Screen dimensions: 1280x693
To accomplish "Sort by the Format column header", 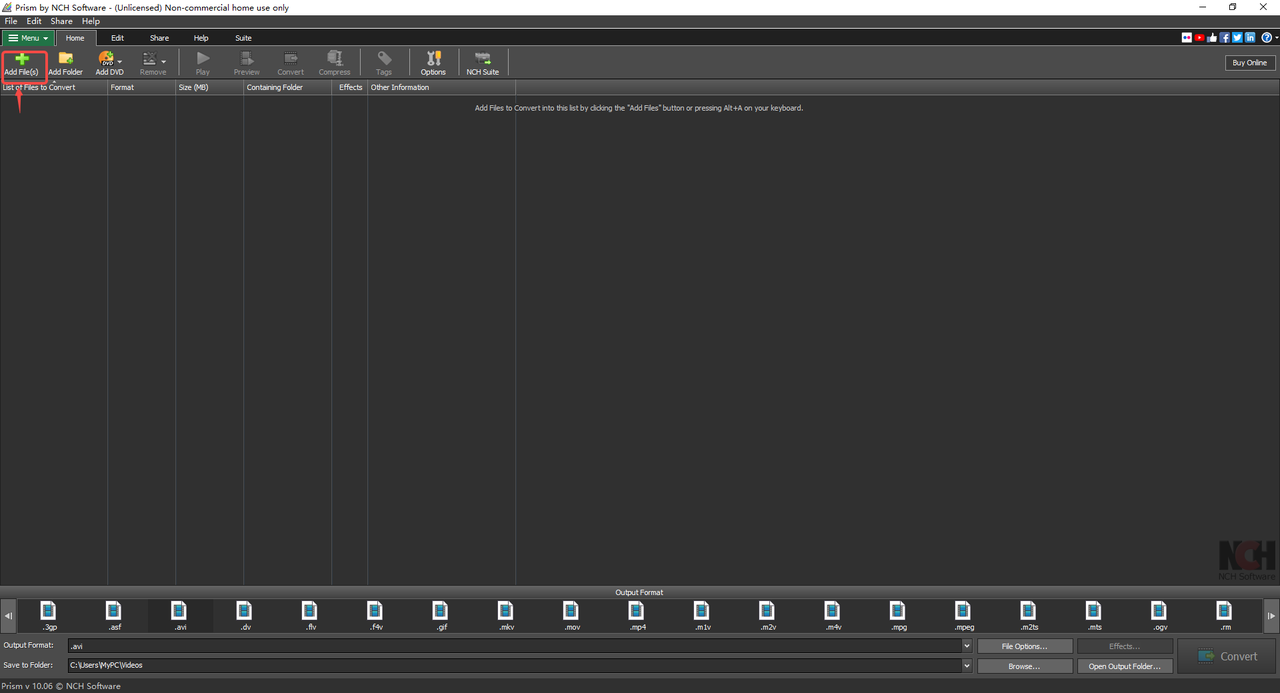I will pyautogui.click(x=141, y=87).
